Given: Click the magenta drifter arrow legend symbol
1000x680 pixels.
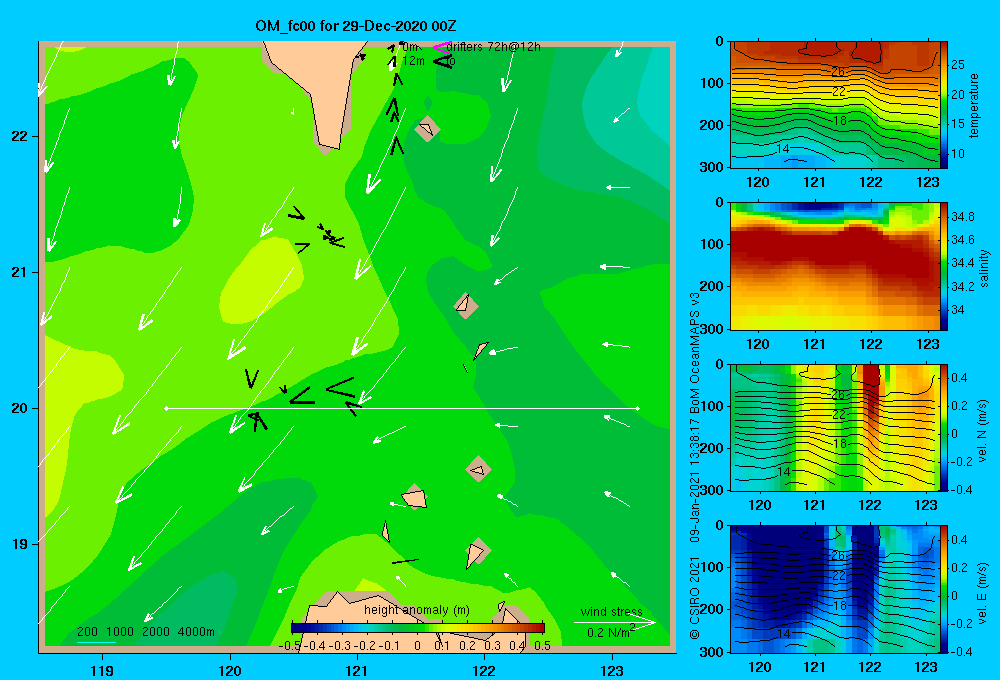Looking at the screenshot, I should tap(442, 47).
